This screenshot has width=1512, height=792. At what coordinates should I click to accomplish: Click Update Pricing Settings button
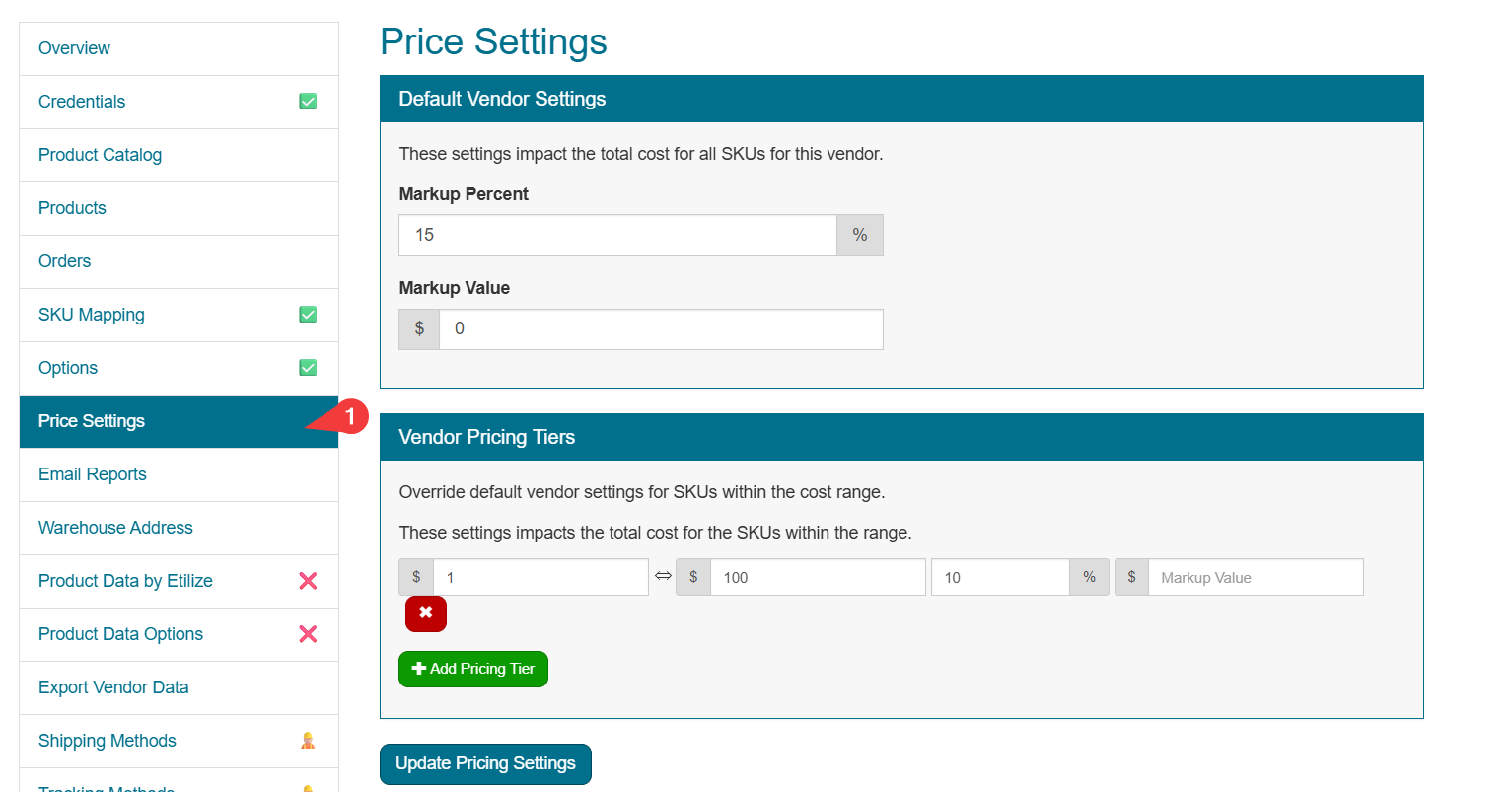tap(485, 764)
